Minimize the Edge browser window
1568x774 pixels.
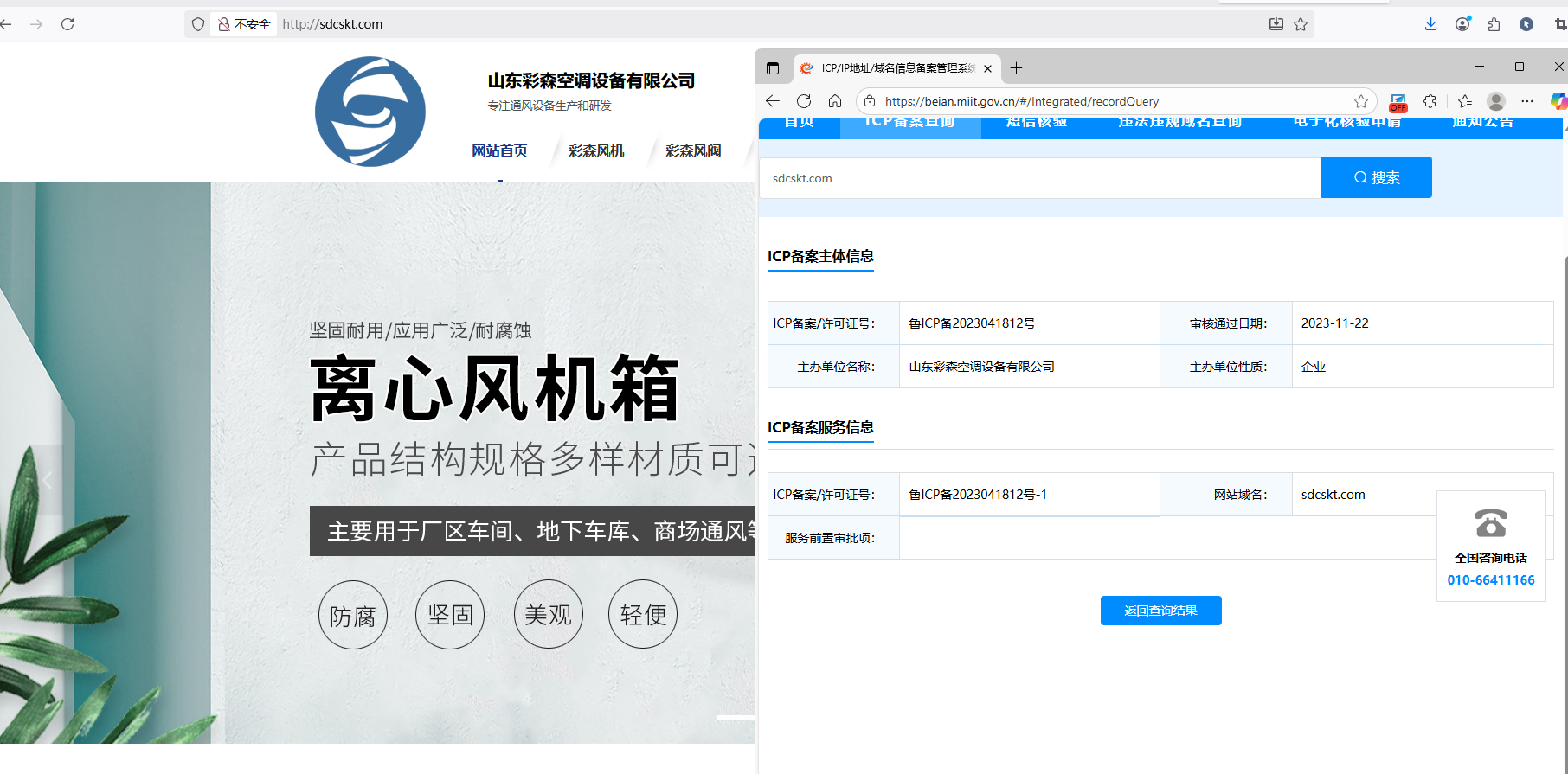pos(1480,67)
